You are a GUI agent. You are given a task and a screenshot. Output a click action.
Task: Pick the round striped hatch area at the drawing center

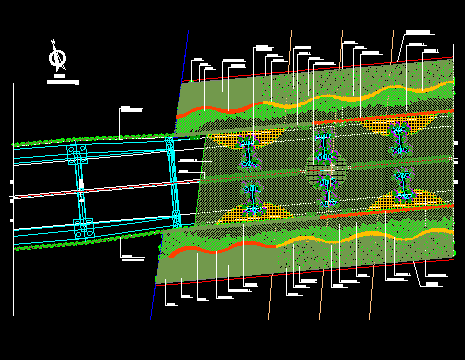click(x=326, y=171)
